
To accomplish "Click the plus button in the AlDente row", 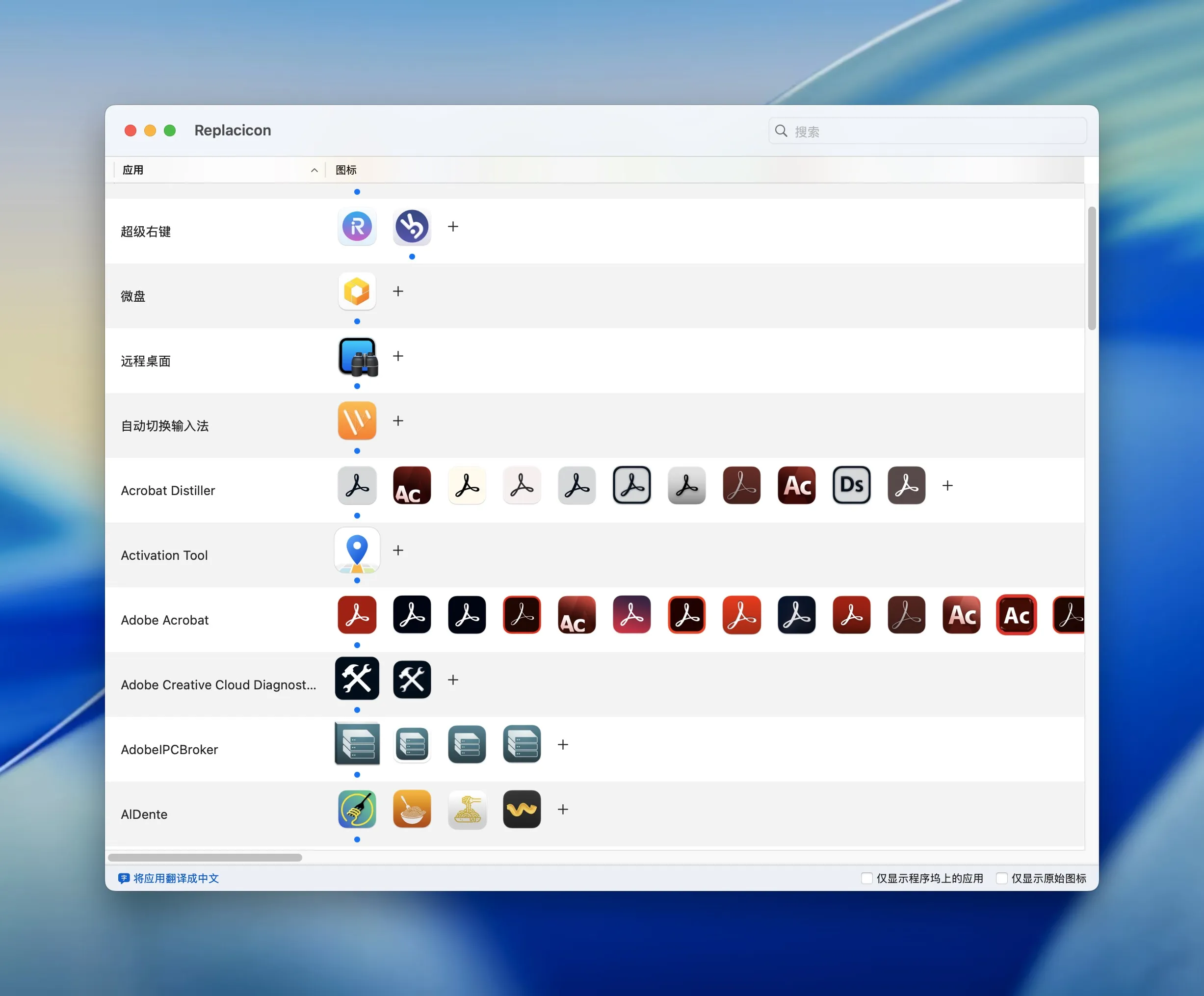I will [x=563, y=810].
